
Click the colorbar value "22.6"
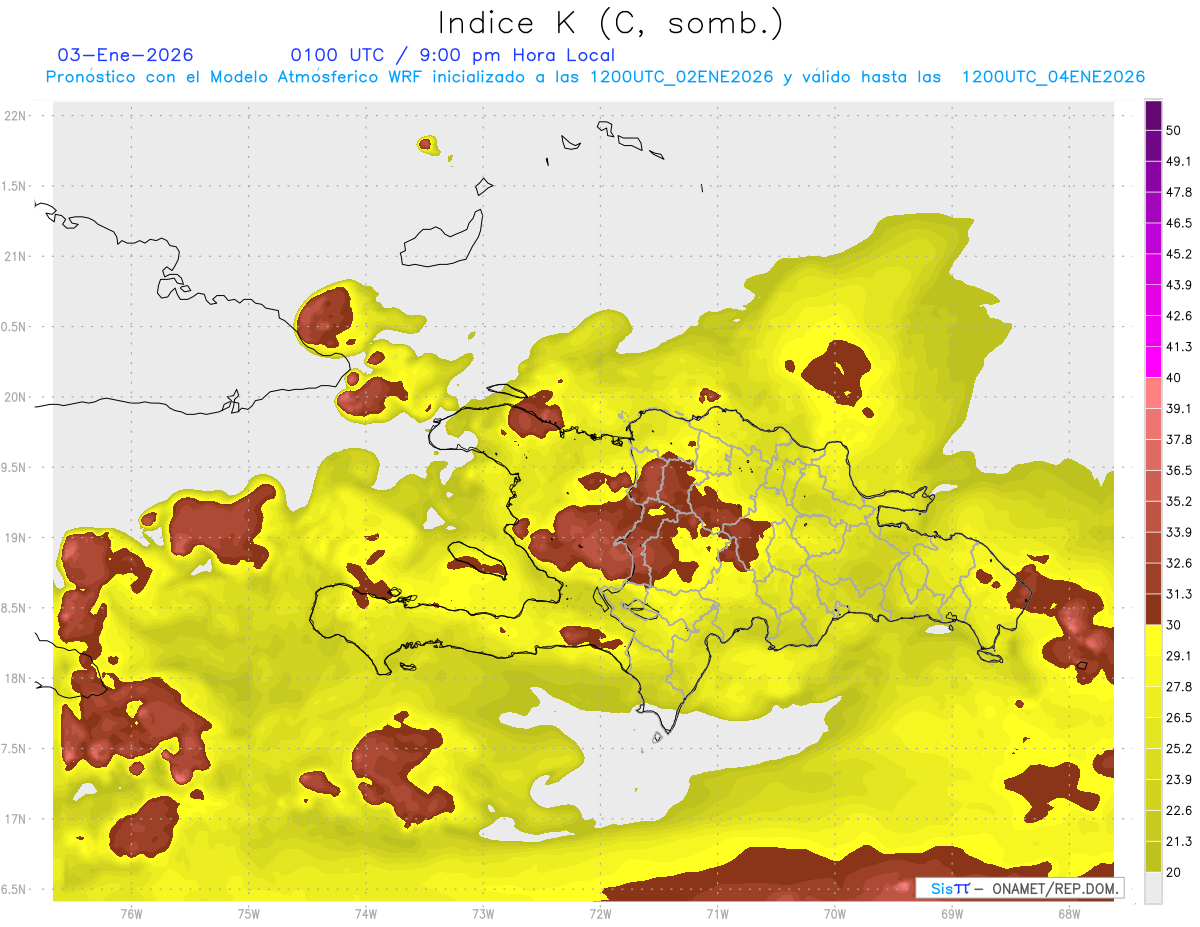click(x=1179, y=810)
